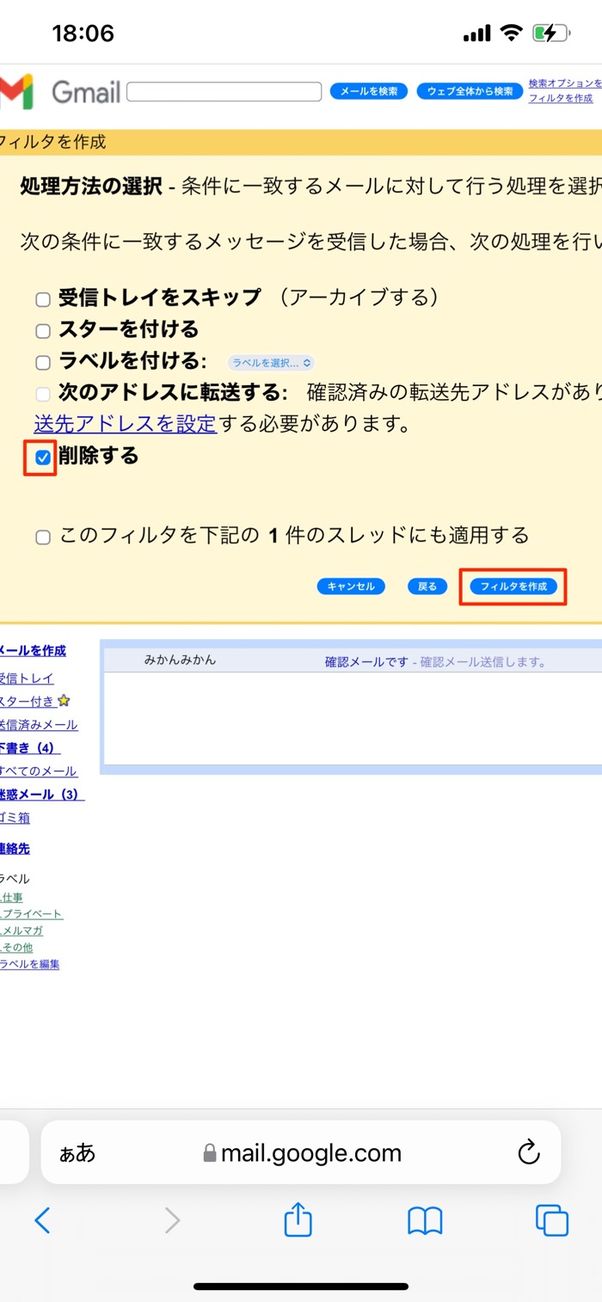Open Safari tabs overview icon

pos(552,1220)
